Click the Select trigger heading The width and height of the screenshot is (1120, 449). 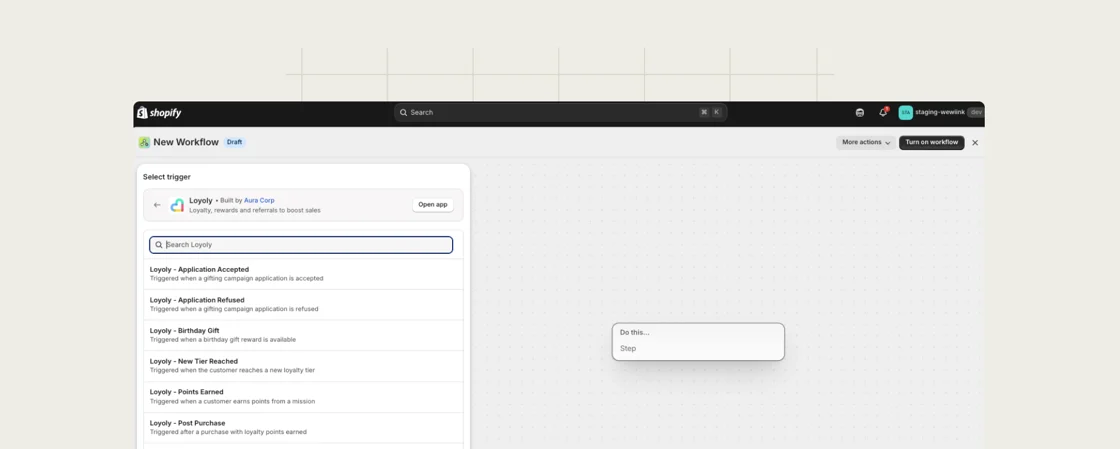click(166, 177)
